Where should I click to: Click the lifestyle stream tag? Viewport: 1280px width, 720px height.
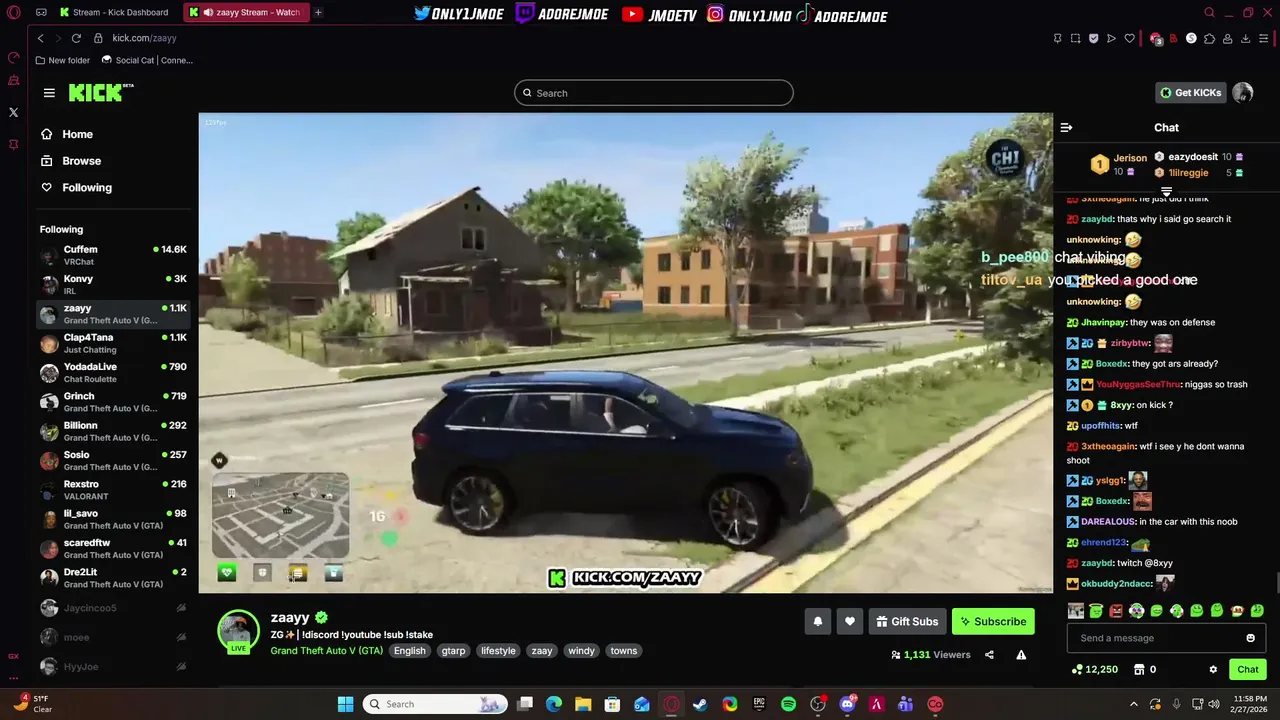pyautogui.click(x=498, y=651)
